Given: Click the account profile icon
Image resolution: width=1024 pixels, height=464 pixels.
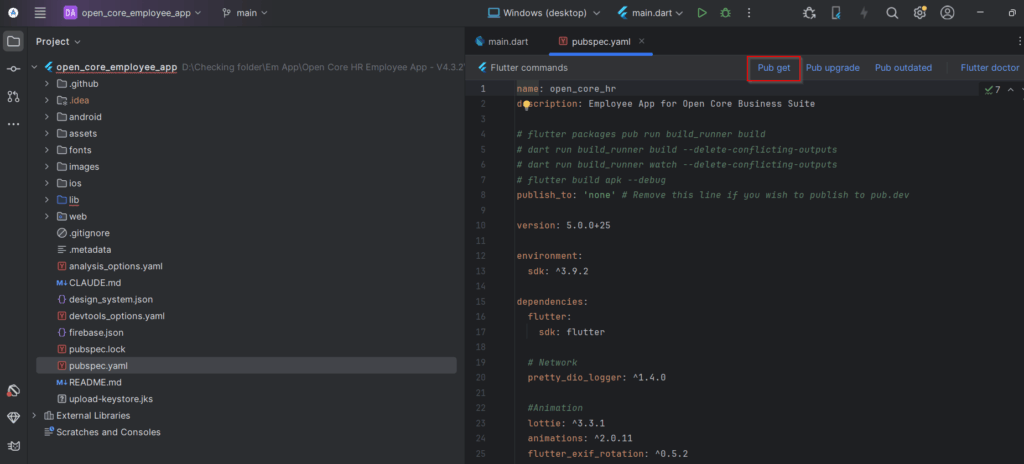Looking at the screenshot, I should (x=947, y=13).
